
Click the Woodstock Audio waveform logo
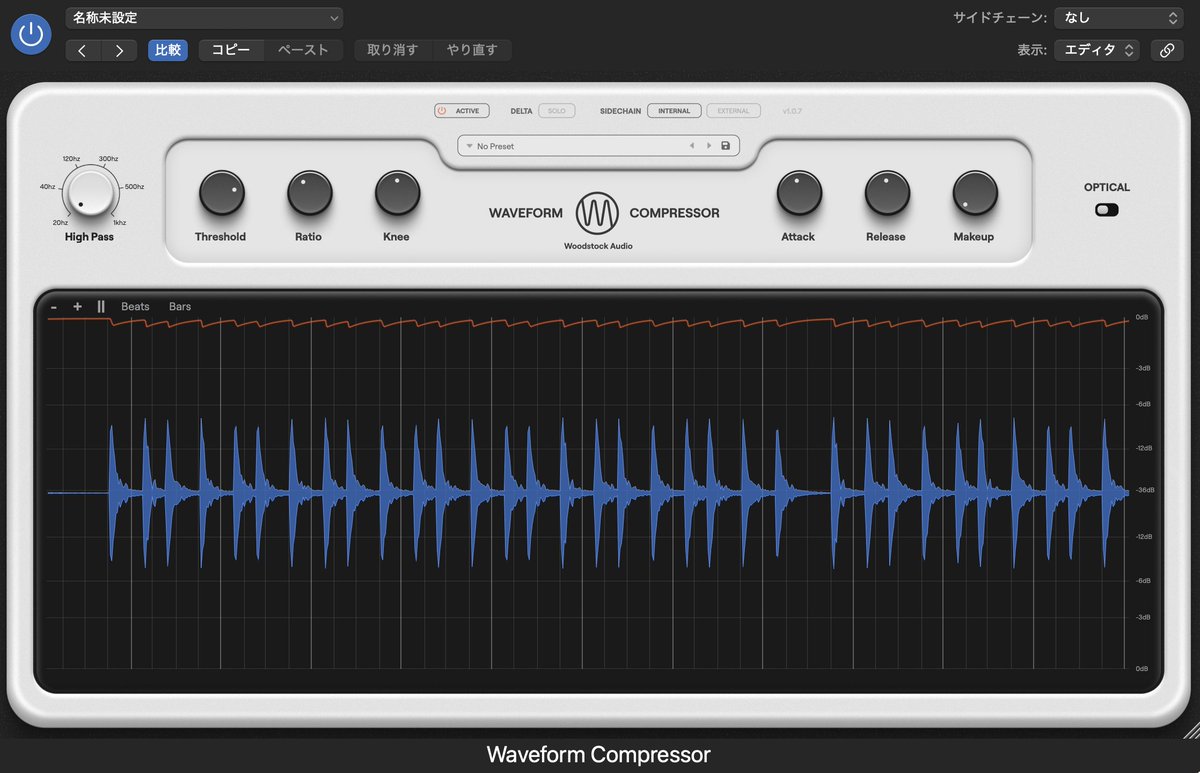[597, 212]
